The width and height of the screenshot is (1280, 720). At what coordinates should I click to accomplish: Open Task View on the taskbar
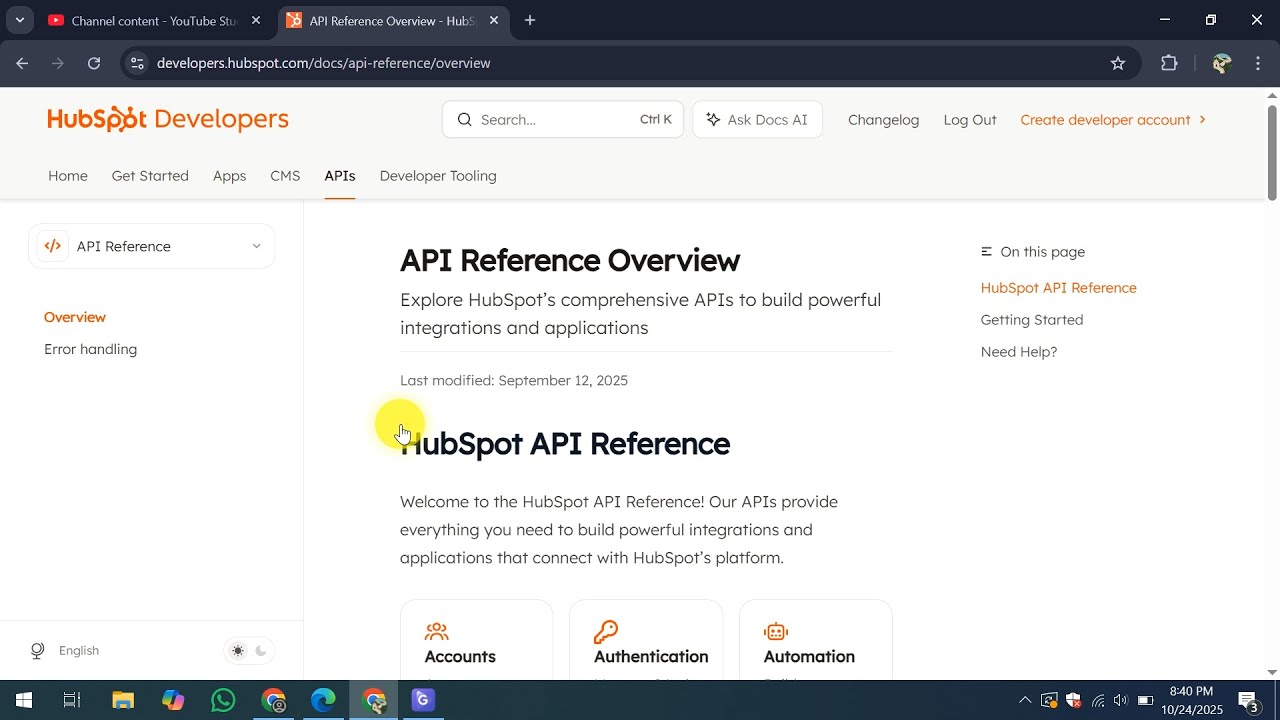(72, 700)
